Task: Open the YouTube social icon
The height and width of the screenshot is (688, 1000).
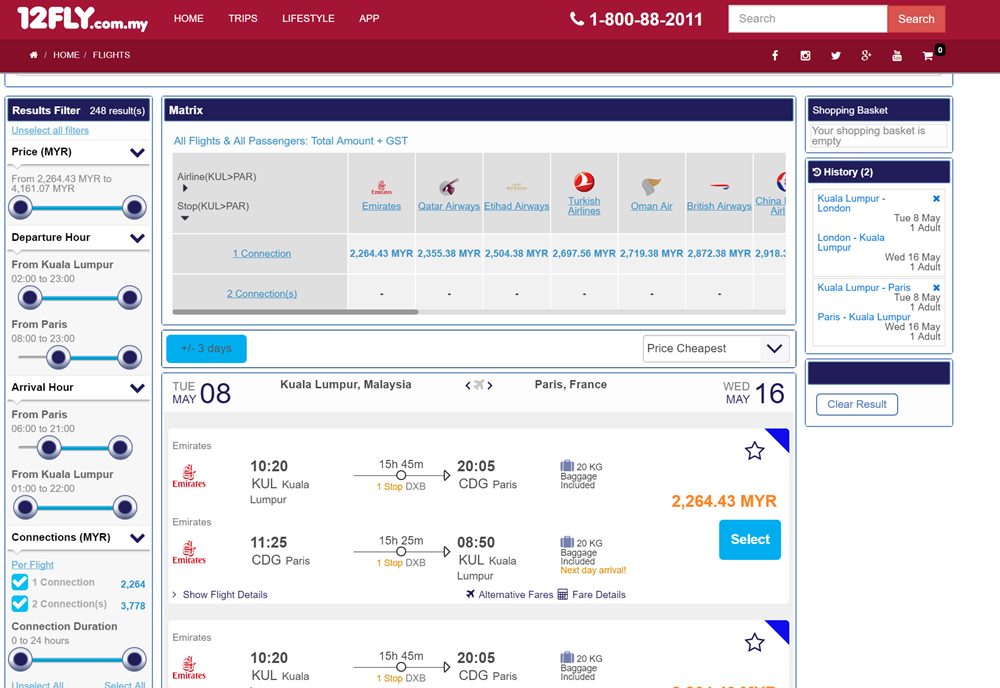Action: pyautogui.click(x=897, y=55)
